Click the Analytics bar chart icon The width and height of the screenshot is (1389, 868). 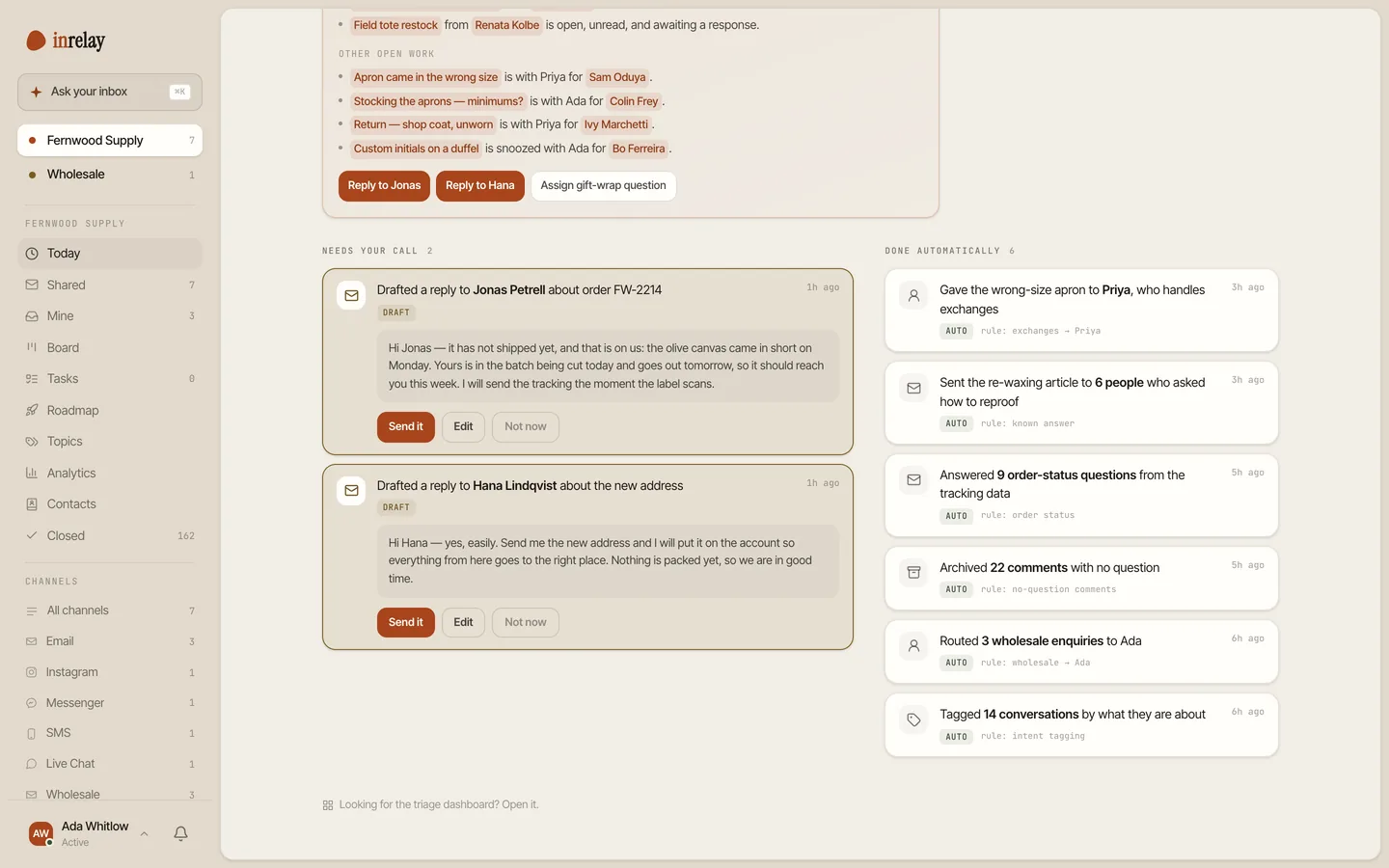coord(32,473)
